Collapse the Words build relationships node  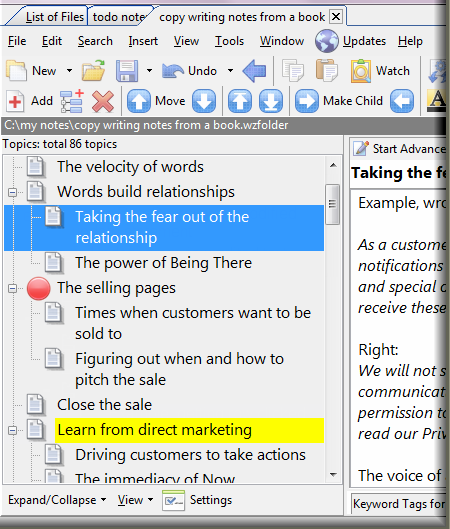pos(12,192)
